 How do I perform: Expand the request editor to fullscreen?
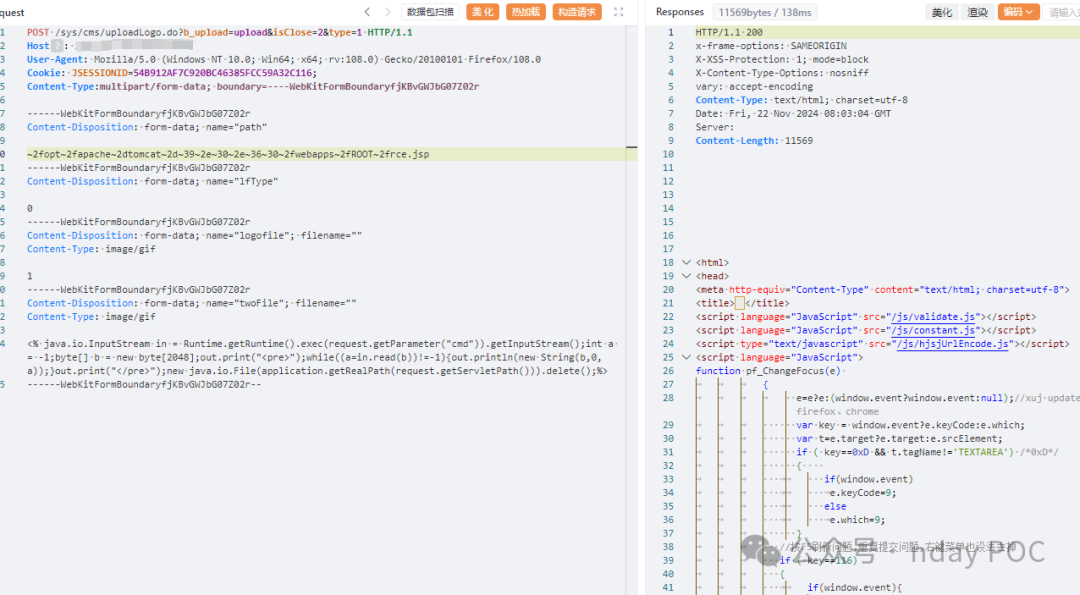[x=619, y=12]
